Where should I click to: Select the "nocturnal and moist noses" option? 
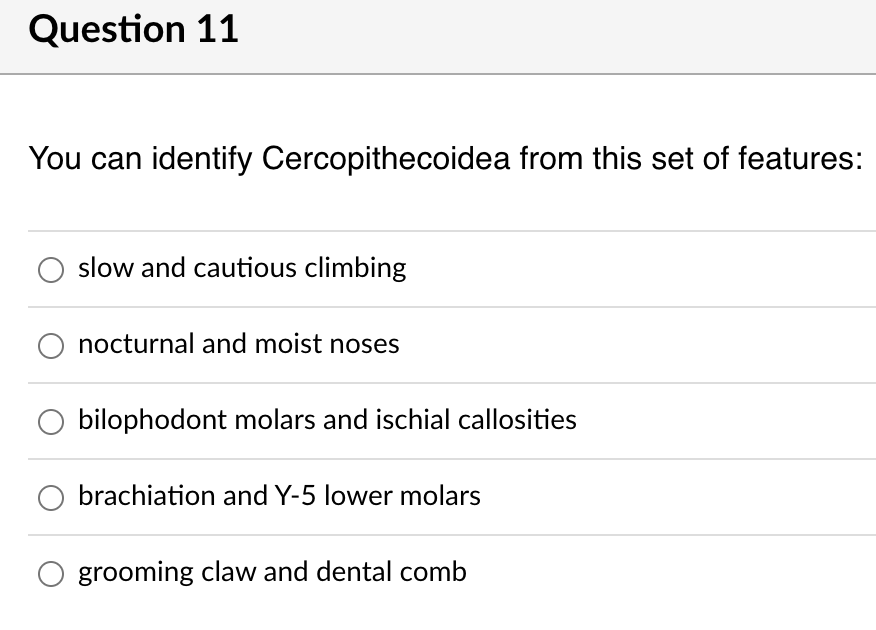point(50,344)
